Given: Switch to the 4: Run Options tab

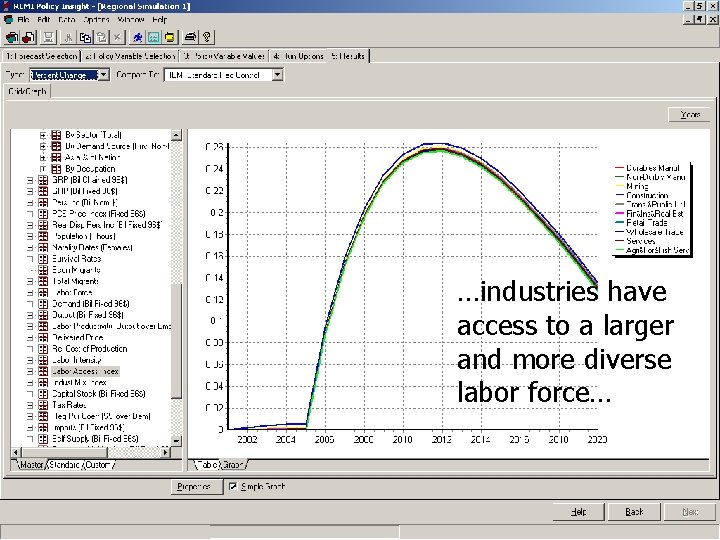Looking at the screenshot, I should tap(298, 56).
